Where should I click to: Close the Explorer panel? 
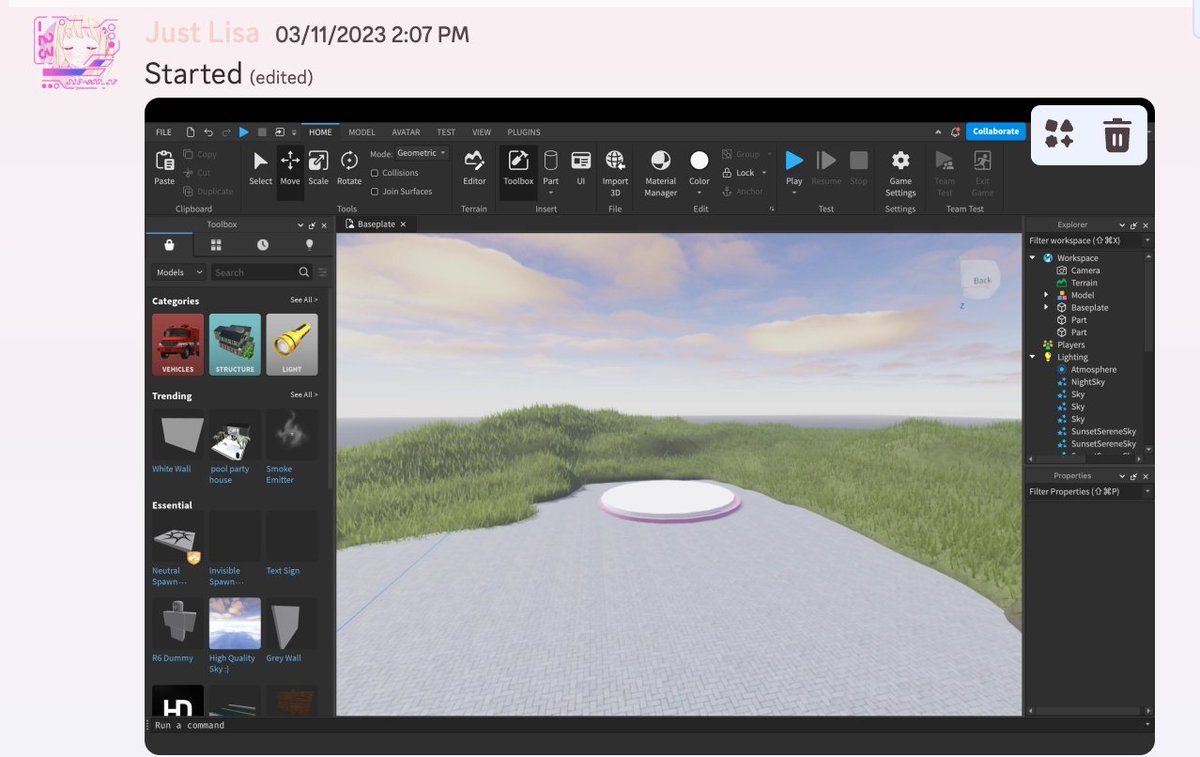[x=1147, y=225]
